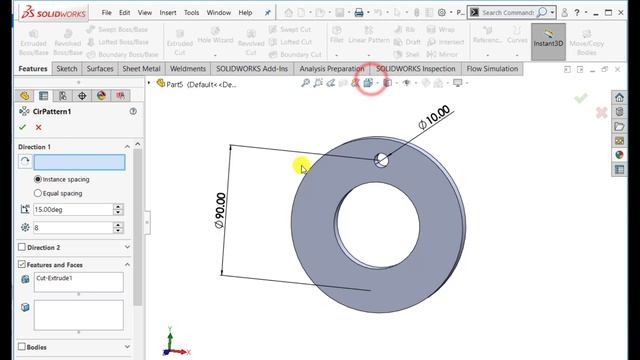Collapse the Features and Faces section
This screenshot has width=640, height=360.
point(127,264)
